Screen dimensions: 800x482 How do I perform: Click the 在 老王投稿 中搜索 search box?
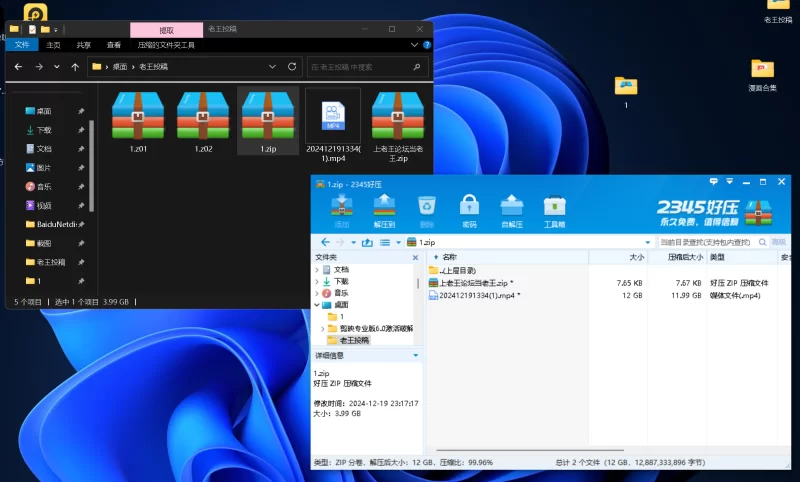pos(367,67)
